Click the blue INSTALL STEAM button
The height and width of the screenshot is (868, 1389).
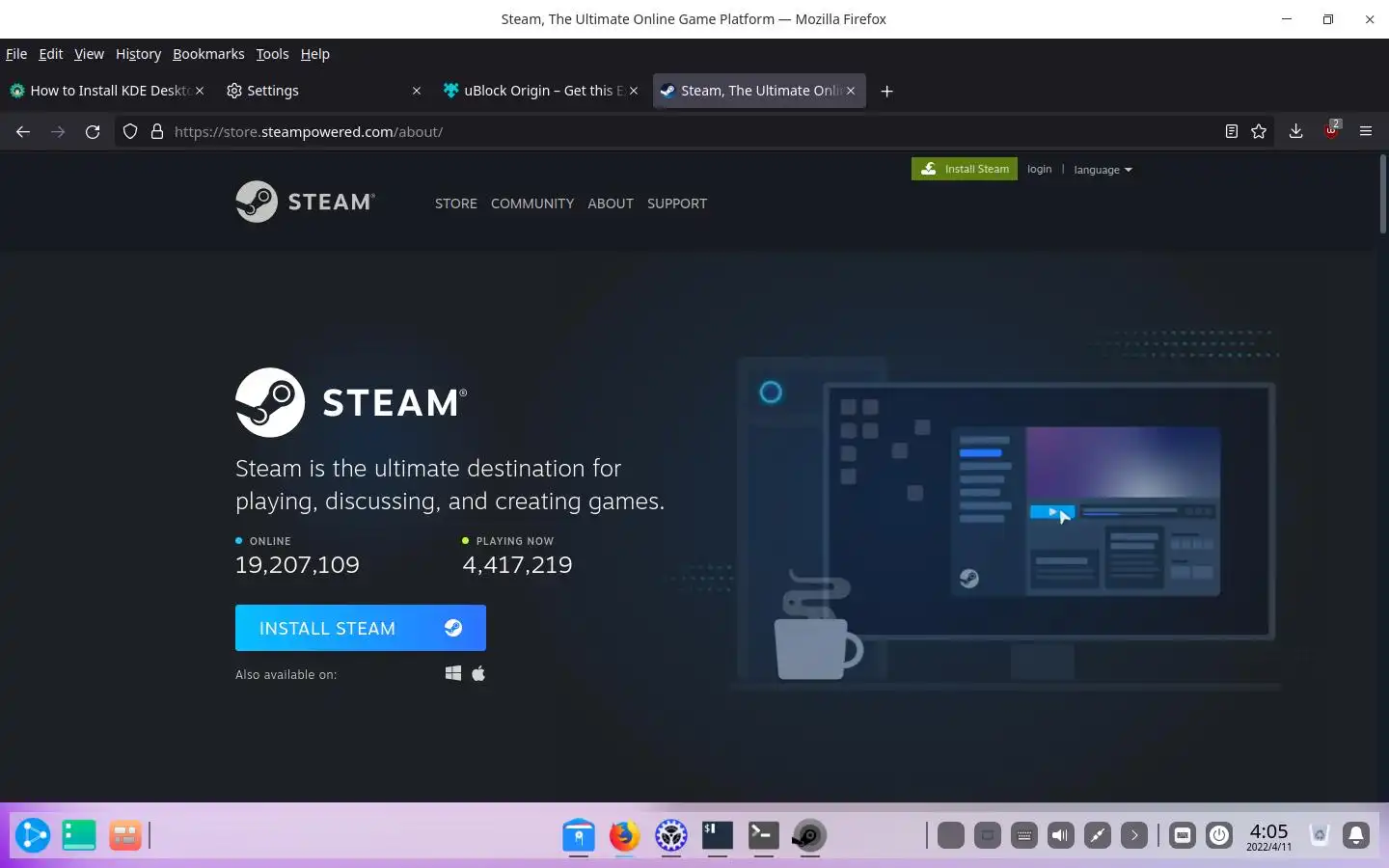pyautogui.click(x=361, y=628)
